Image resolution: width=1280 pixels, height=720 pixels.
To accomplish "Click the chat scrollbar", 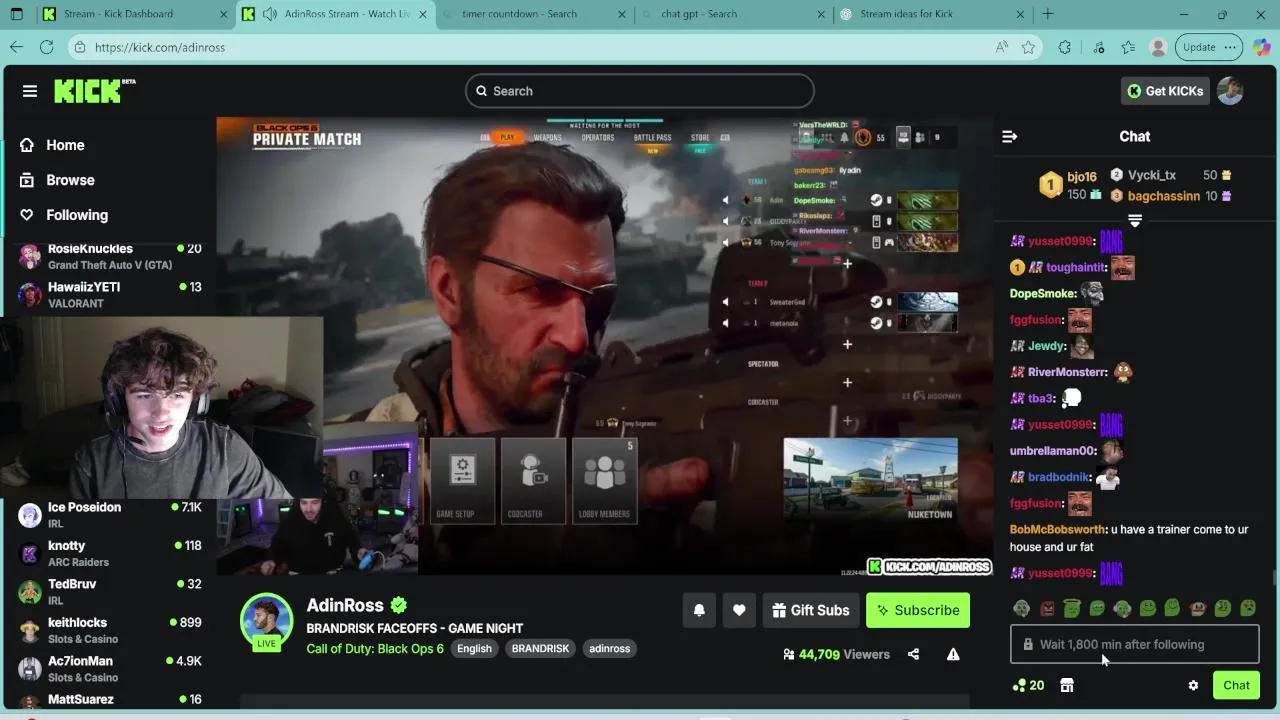I will point(1273,580).
